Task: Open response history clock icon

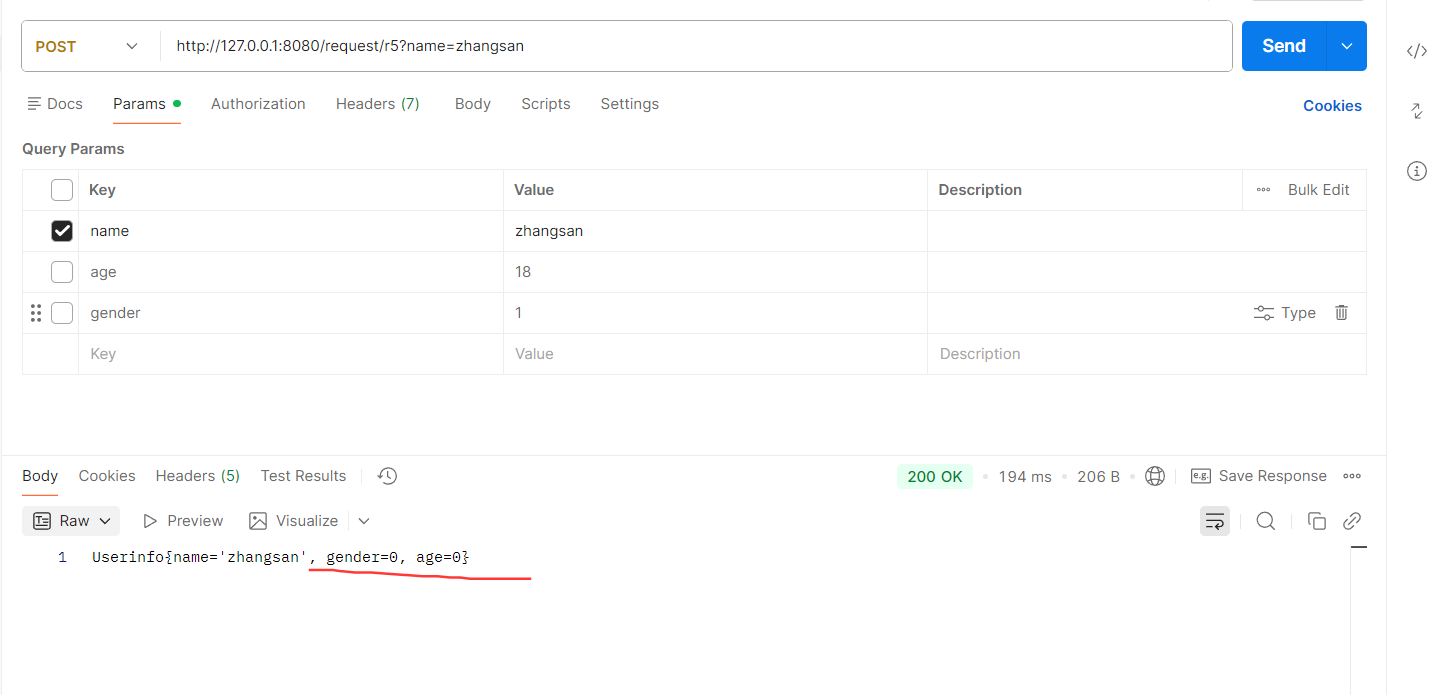Action: tap(388, 476)
